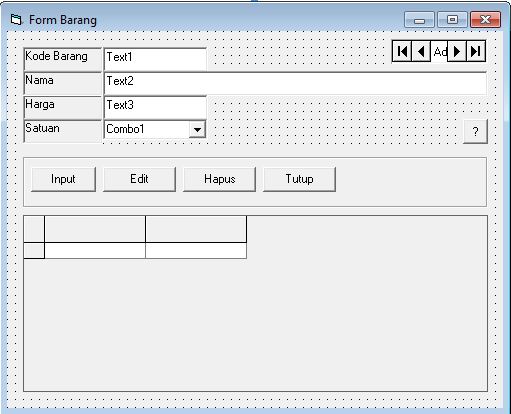Click the grid's second column header
The width and height of the screenshot is (511, 414).
coord(196,229)
